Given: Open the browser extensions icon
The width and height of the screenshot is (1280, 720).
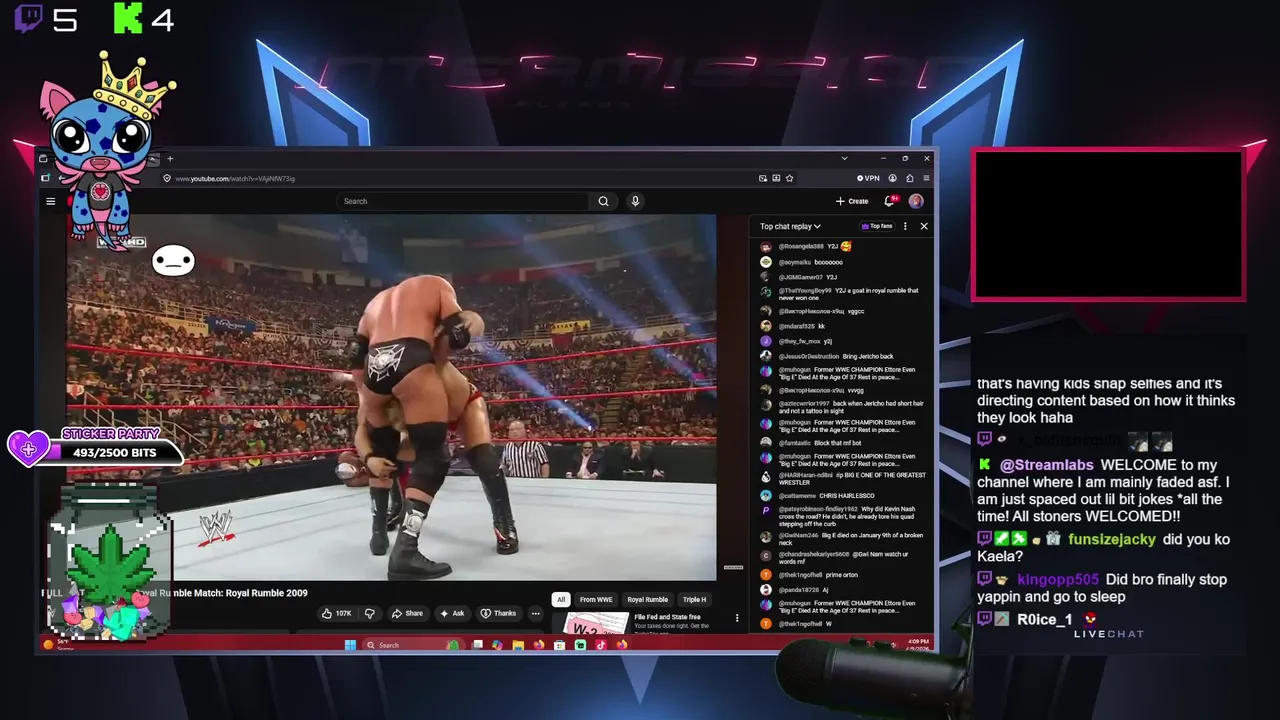Looking at the screenshot, I should (909, 178).
